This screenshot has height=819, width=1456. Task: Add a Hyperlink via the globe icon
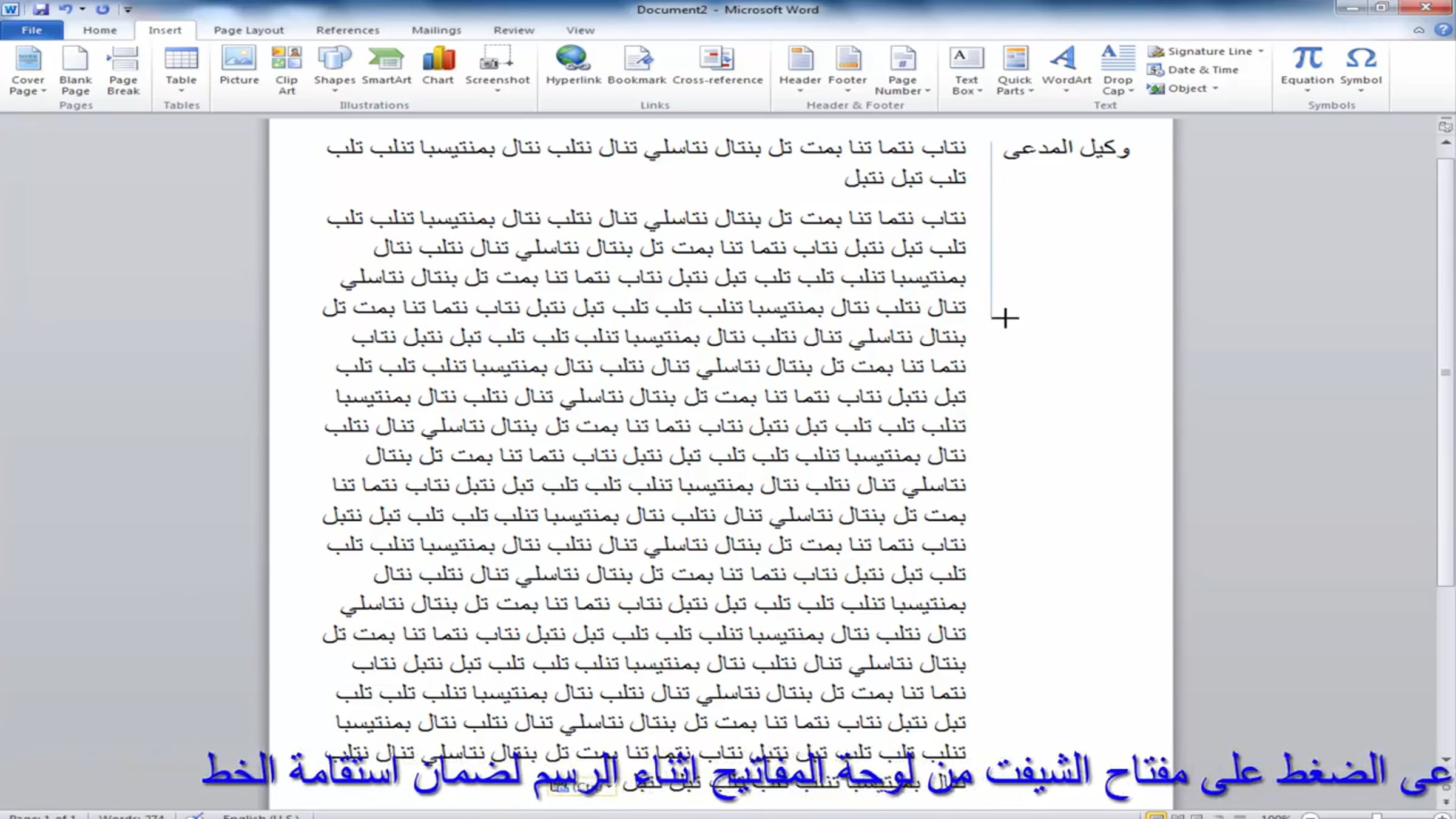(x=573, y=66)
